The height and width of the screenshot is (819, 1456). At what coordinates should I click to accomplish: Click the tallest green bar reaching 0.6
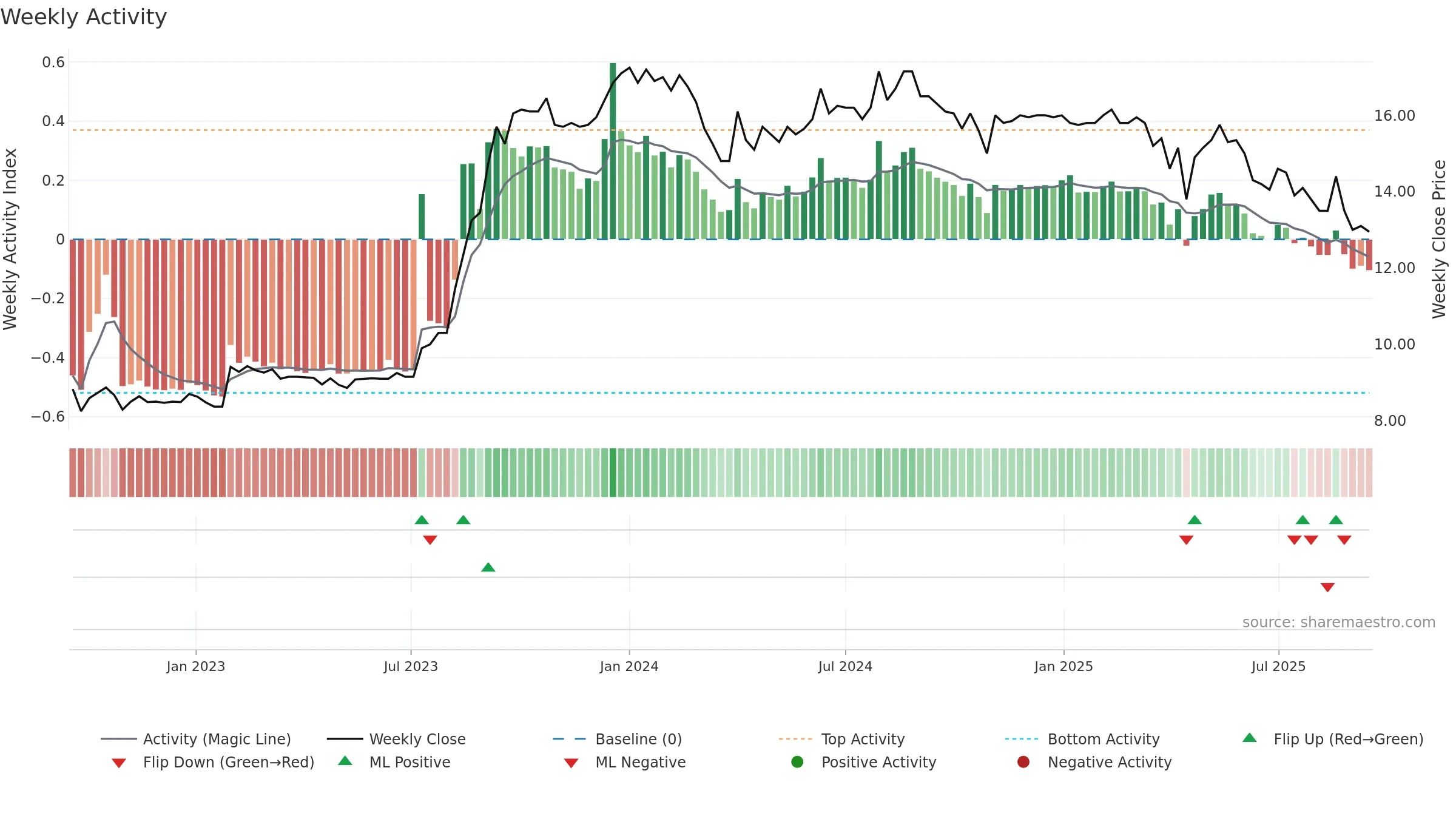point(613,151)
